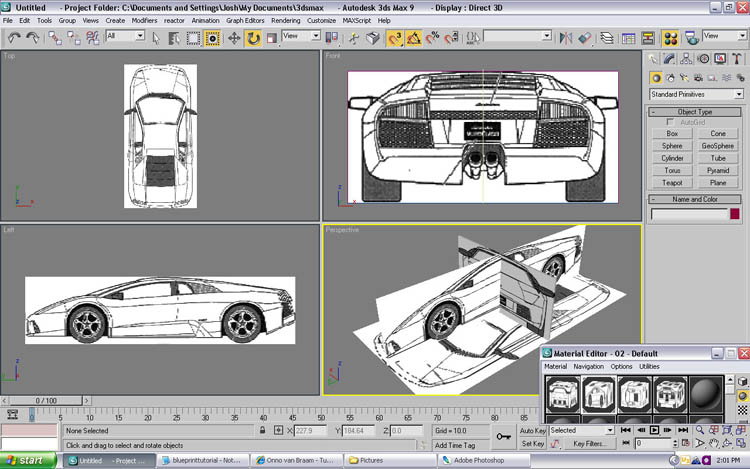
Task: Select the Rotate tool in the main toolbar
Action: point(253,37)
